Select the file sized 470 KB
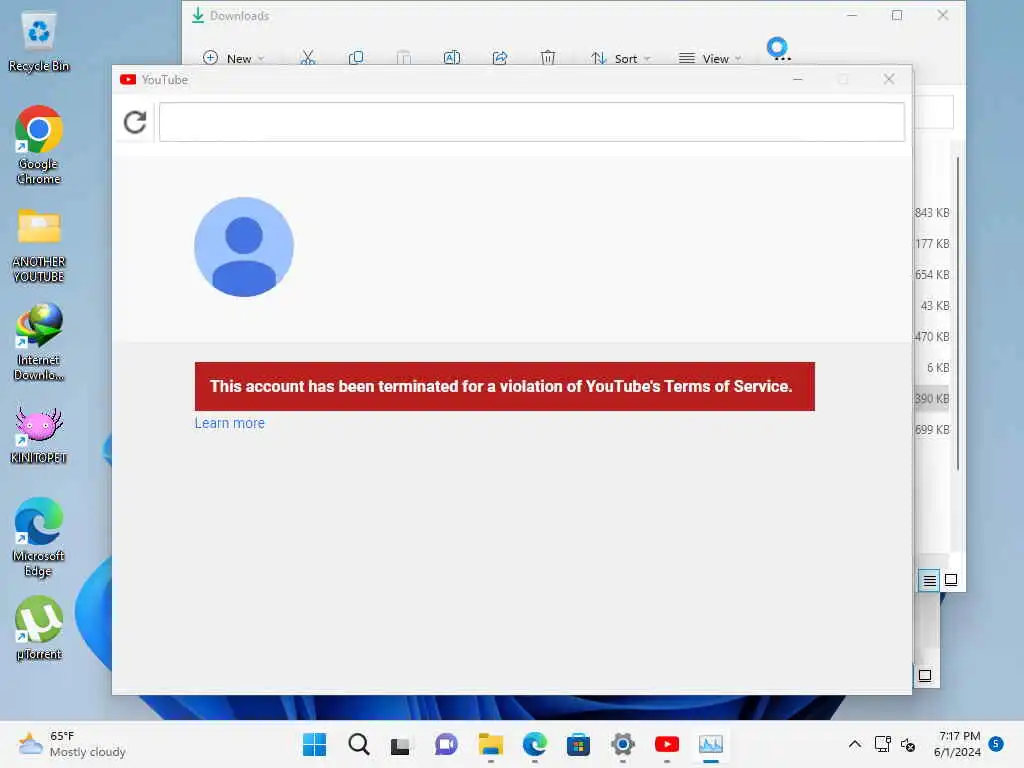1024x768 pixels. (932, 337)
